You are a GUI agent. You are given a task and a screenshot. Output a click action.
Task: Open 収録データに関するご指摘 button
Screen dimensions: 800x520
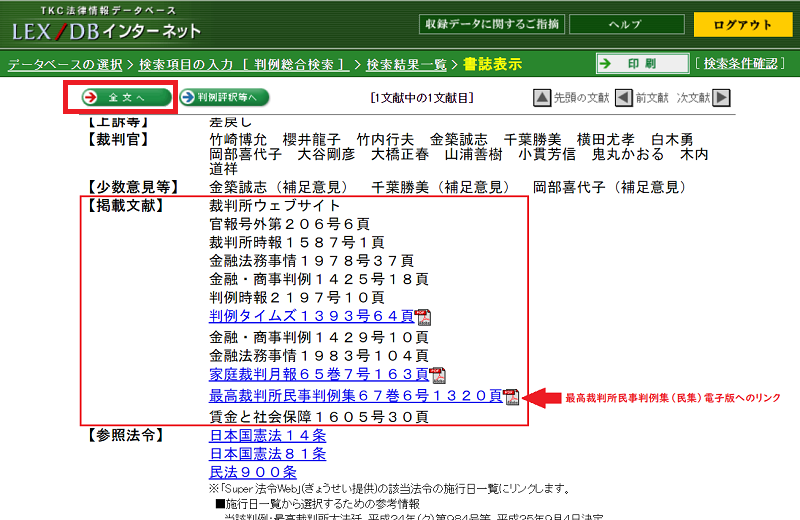(x=492, y=24)
